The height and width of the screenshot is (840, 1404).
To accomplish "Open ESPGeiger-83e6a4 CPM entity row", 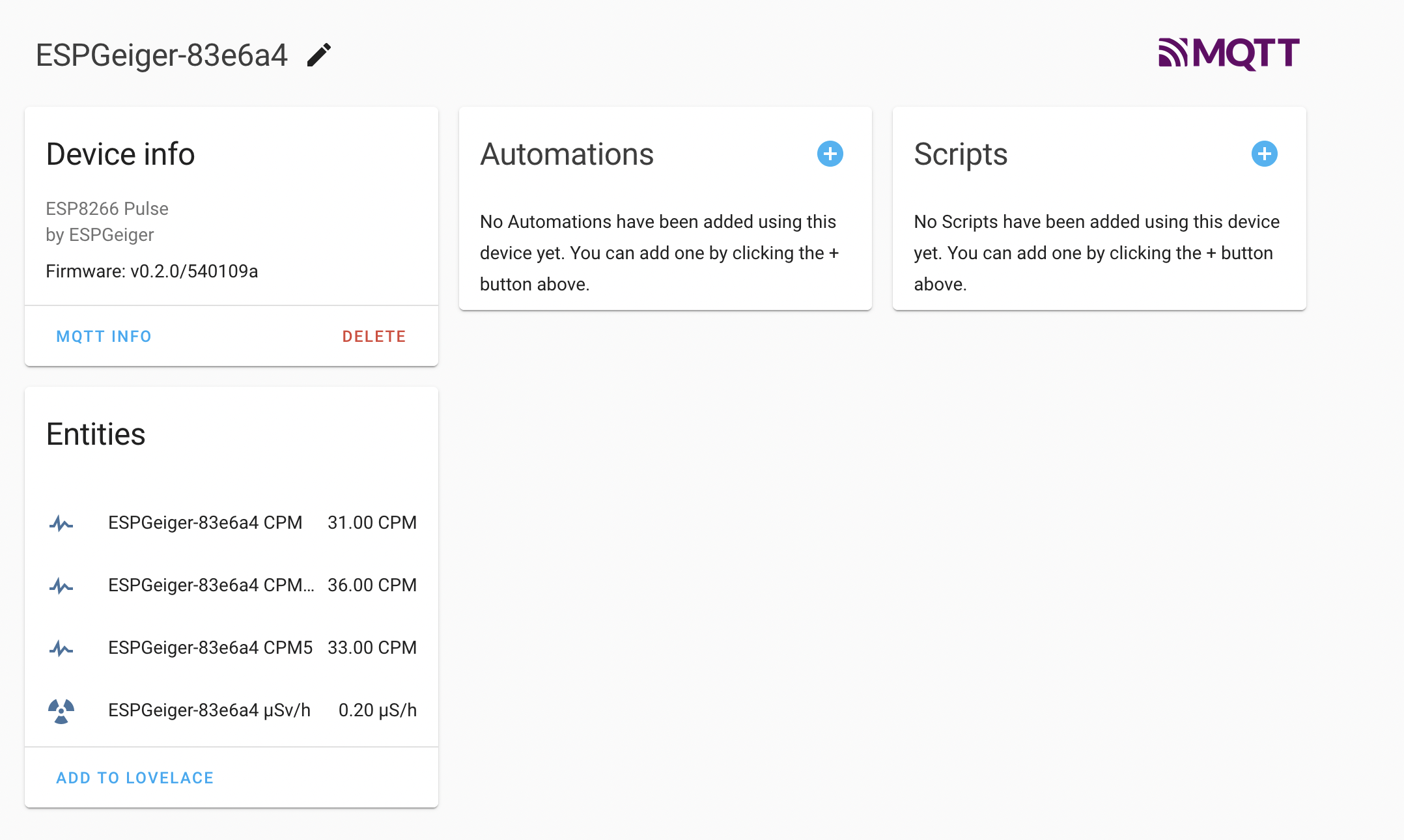I will (x=205, y=523).
